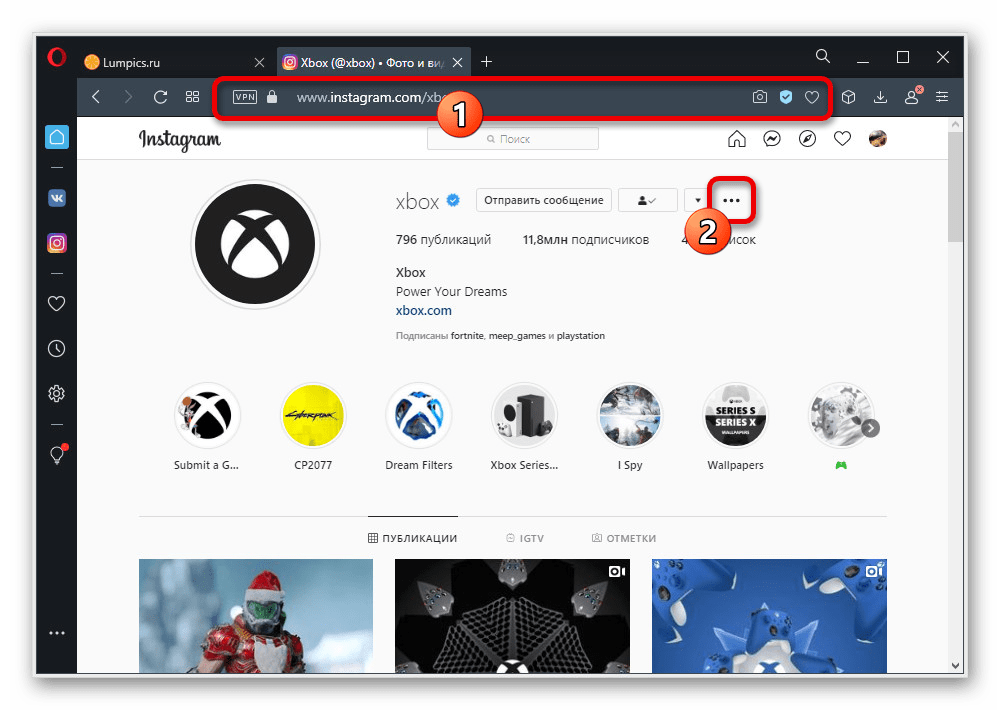This screenshot has height=710, width=1000.
Task: Open downloads arrow icon
Action: click(x=880, y=97)
